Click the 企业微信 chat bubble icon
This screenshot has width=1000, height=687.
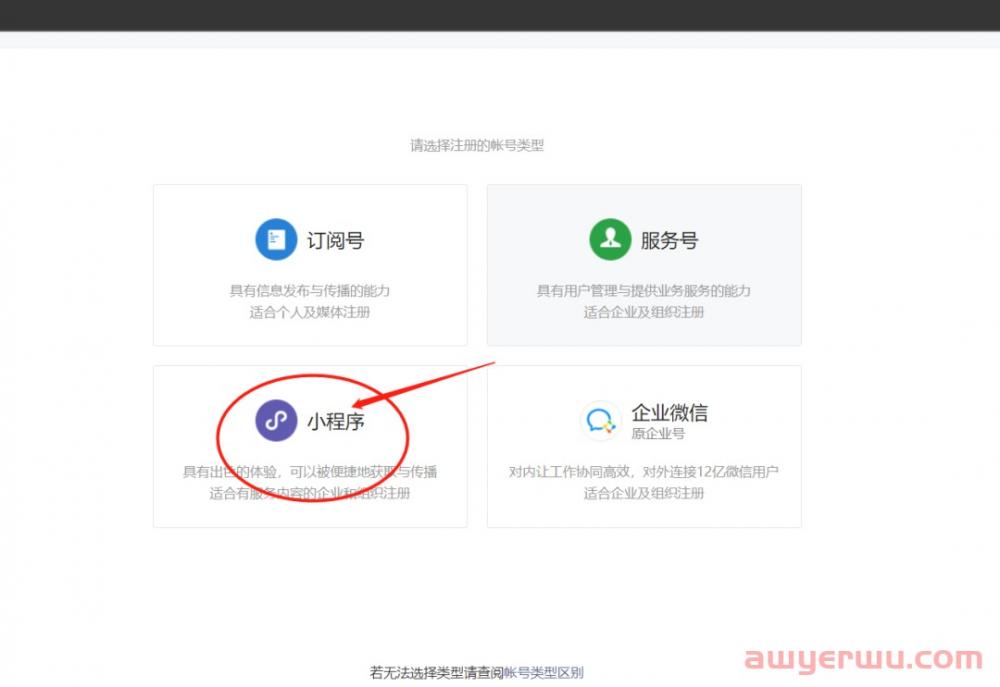coord(600,420)
